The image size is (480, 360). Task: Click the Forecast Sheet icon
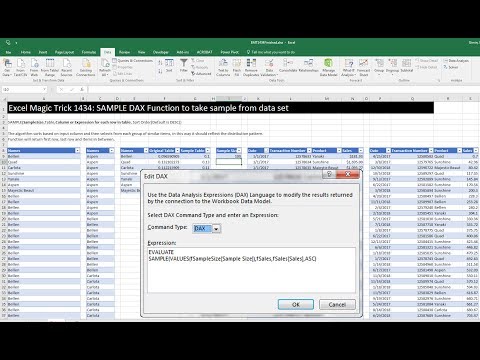click(x=364, y=67)
